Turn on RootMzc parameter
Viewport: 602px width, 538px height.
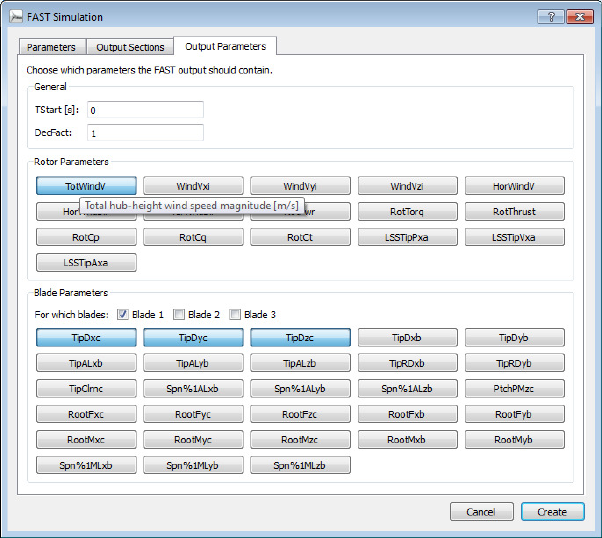(300, 440)
